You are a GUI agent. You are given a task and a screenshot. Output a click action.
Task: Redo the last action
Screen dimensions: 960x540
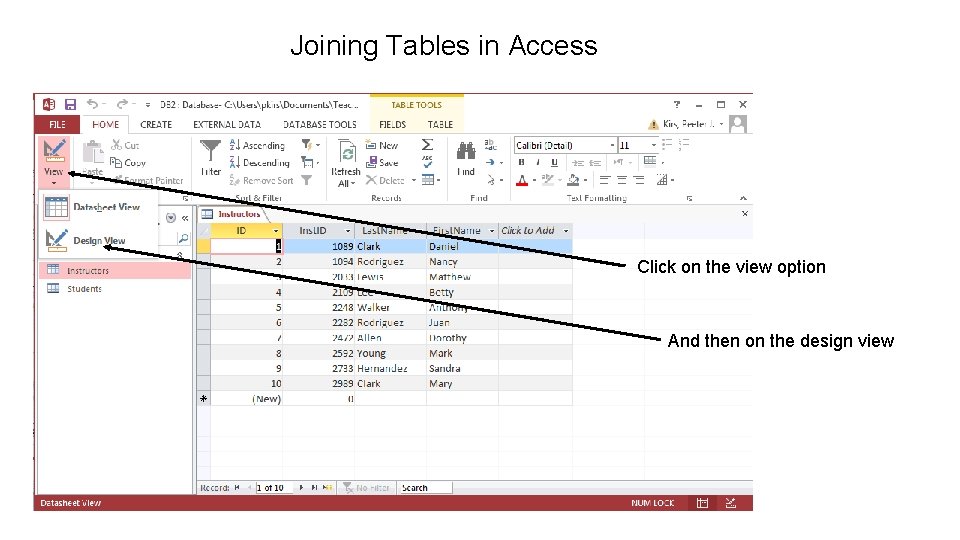click(x=122, y=104)
